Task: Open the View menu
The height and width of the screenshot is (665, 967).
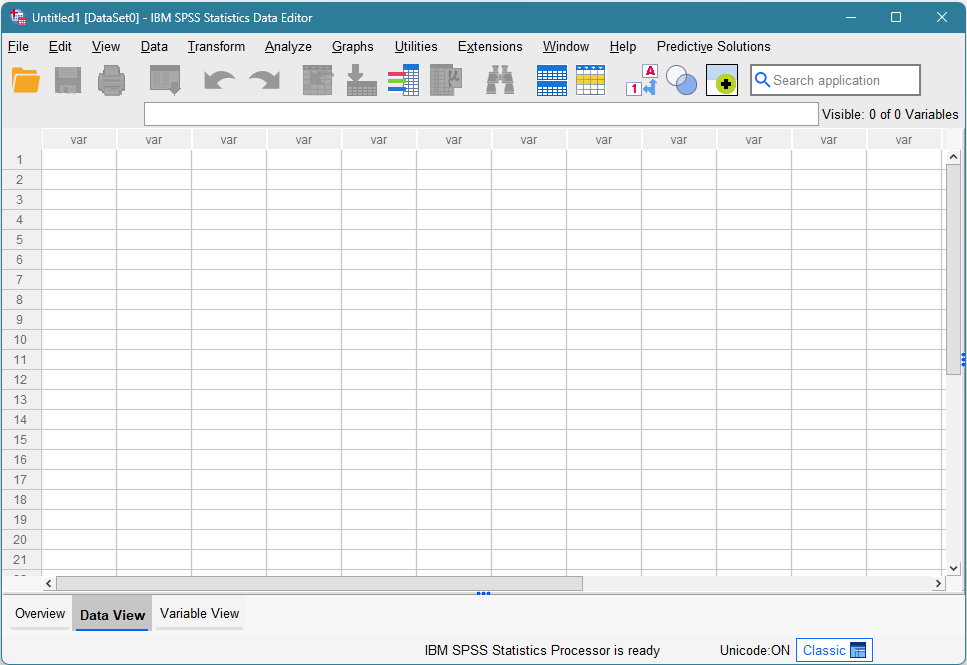Action: (105, 46)
